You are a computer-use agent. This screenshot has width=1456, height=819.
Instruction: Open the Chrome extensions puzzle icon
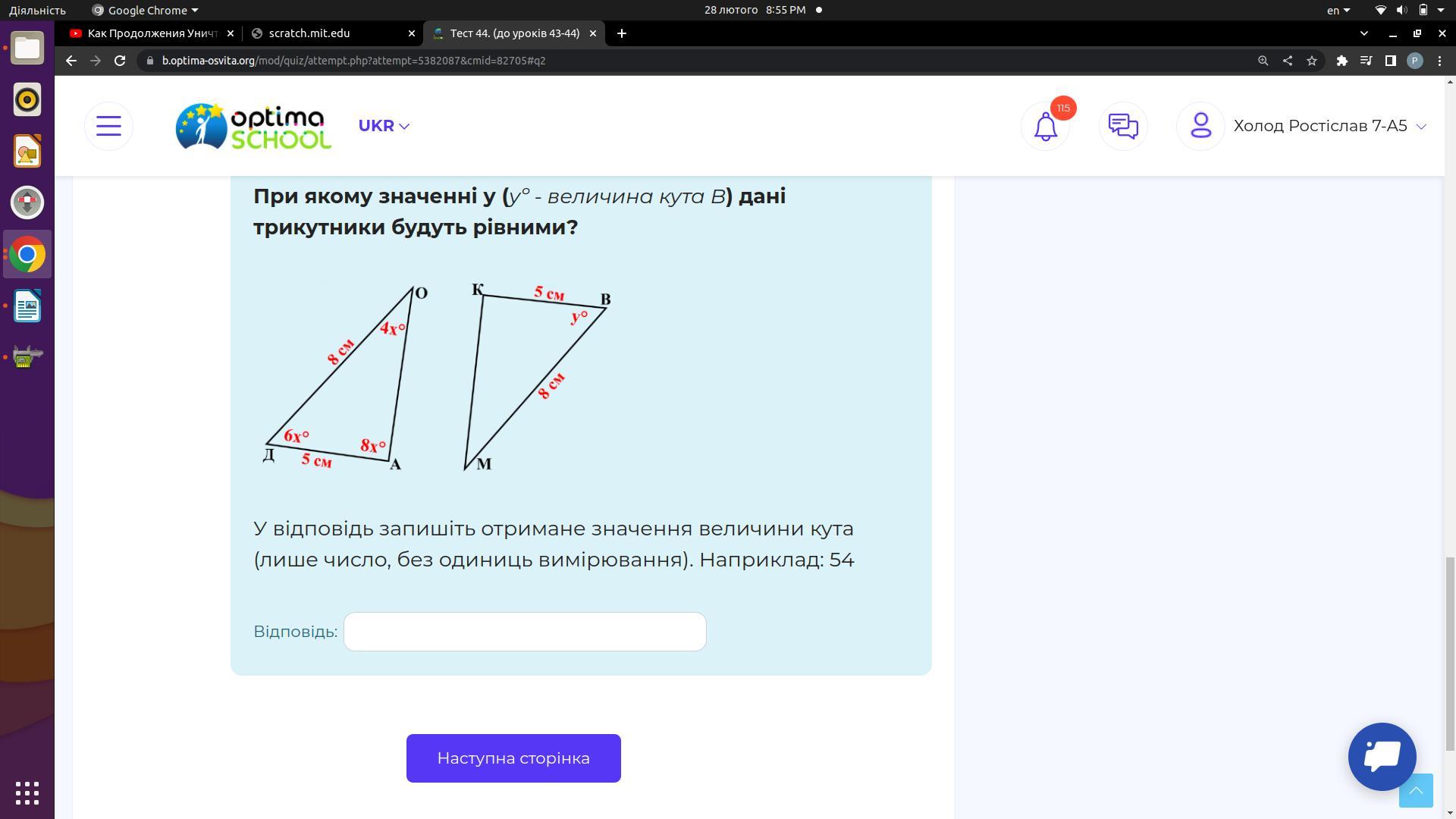tap(1341, 61)
